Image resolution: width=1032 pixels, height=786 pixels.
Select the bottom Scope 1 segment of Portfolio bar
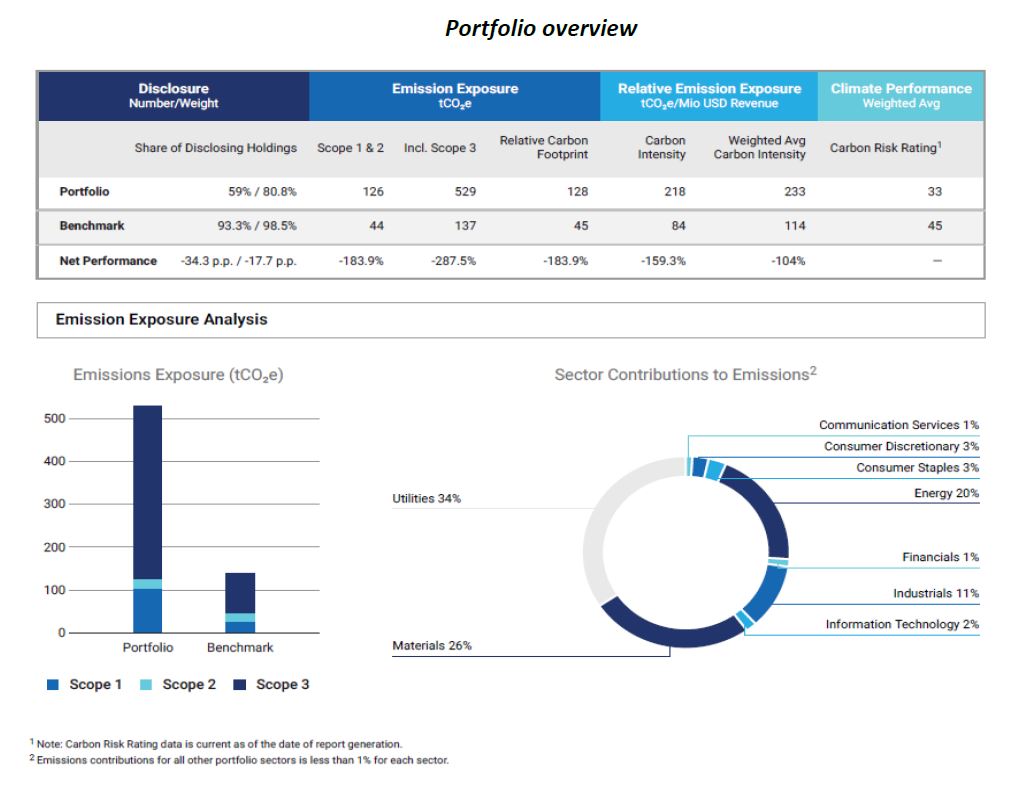tap(147, 611)
